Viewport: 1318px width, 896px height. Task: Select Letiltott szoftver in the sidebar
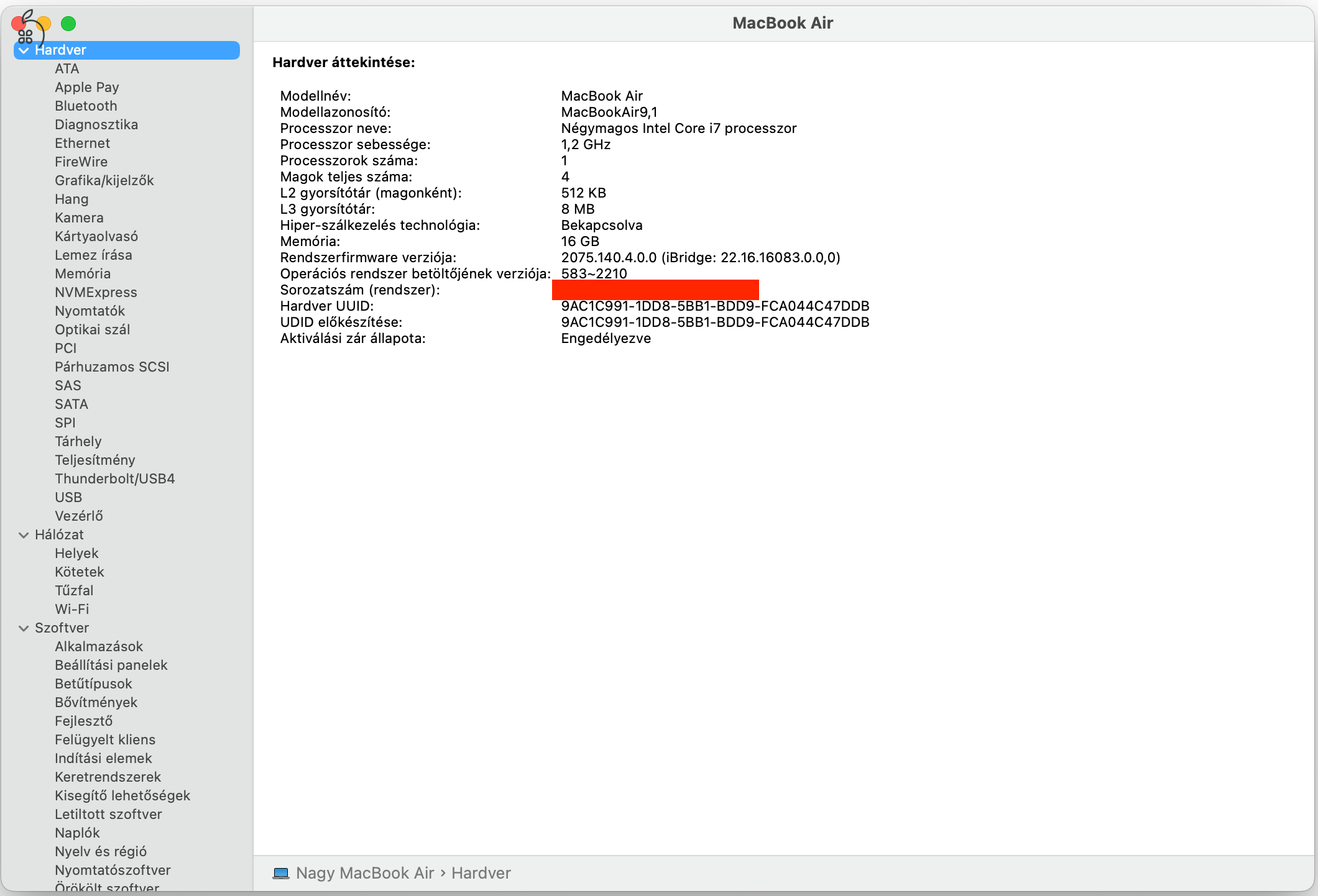(x=108, y=815)
